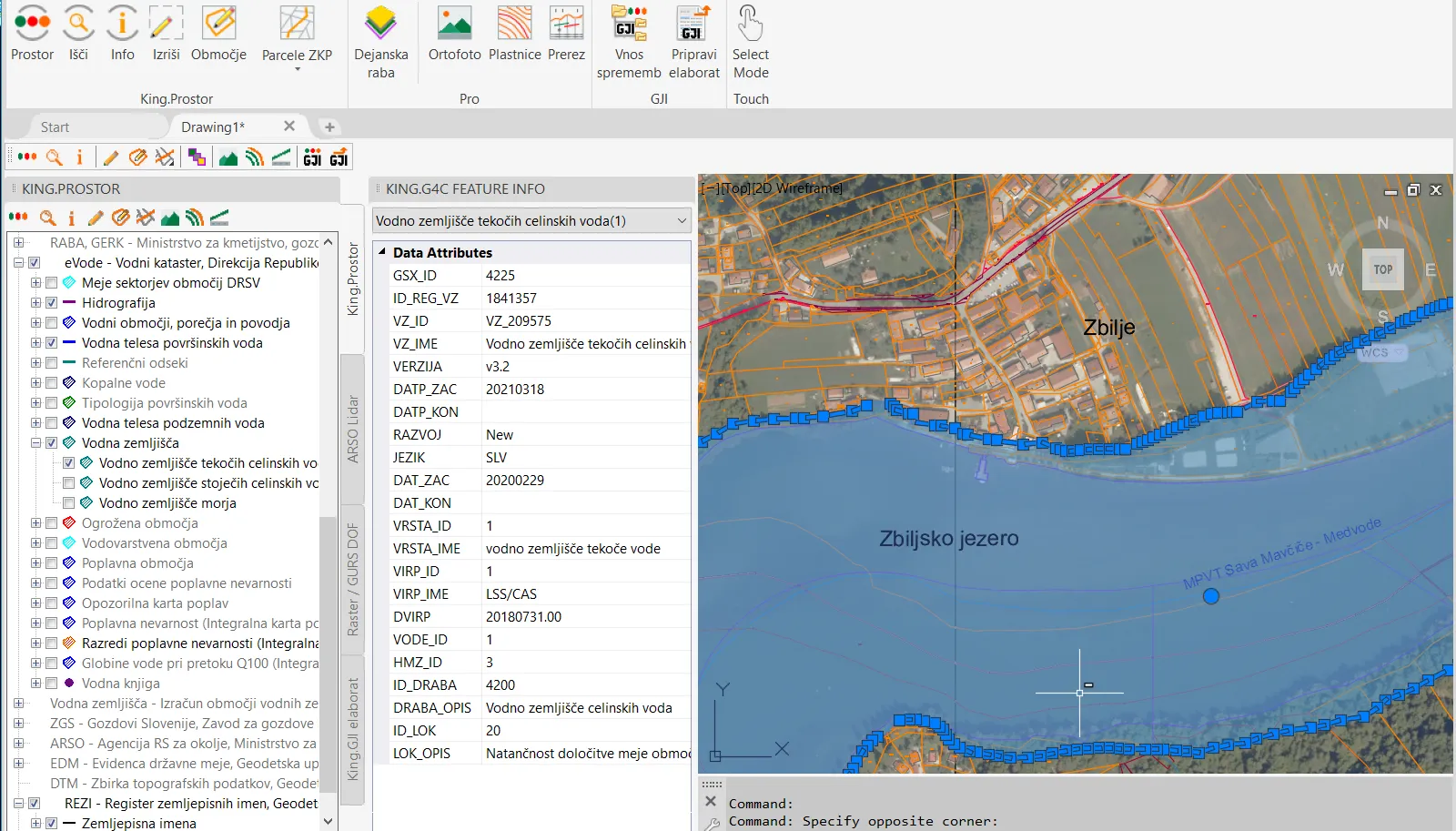The height and width of the screenshot is (831, 1456).
Task: Uncheck the Hidrografija layer checkbox
Action: click(x=52, y=303)
